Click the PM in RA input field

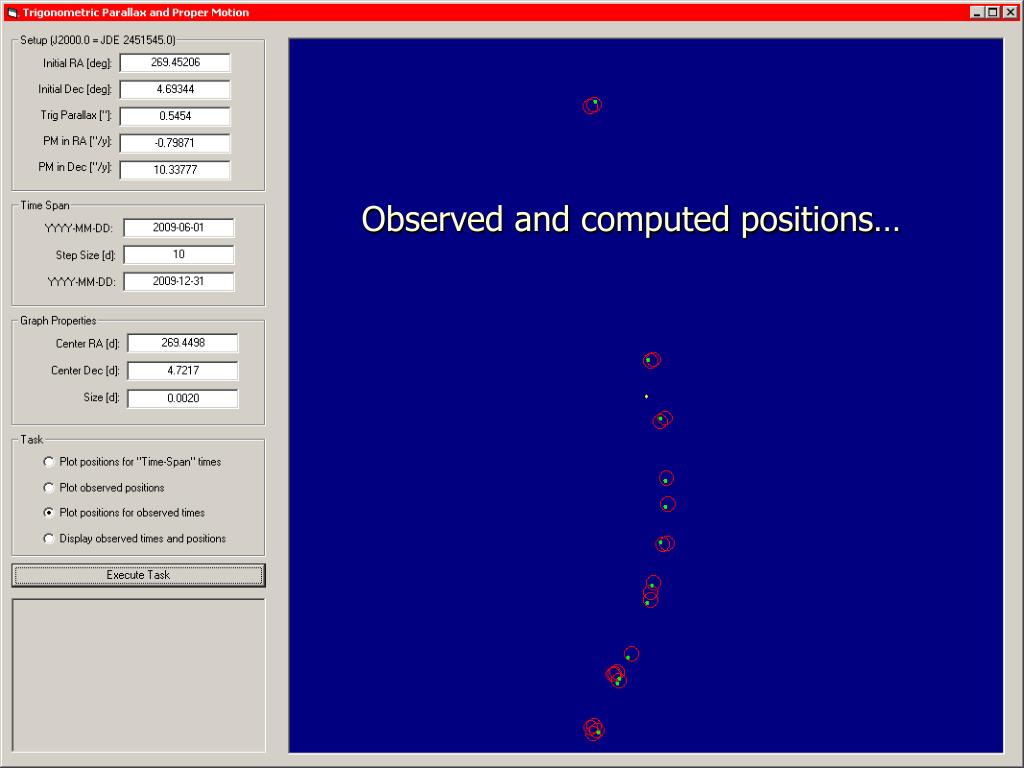175,143
